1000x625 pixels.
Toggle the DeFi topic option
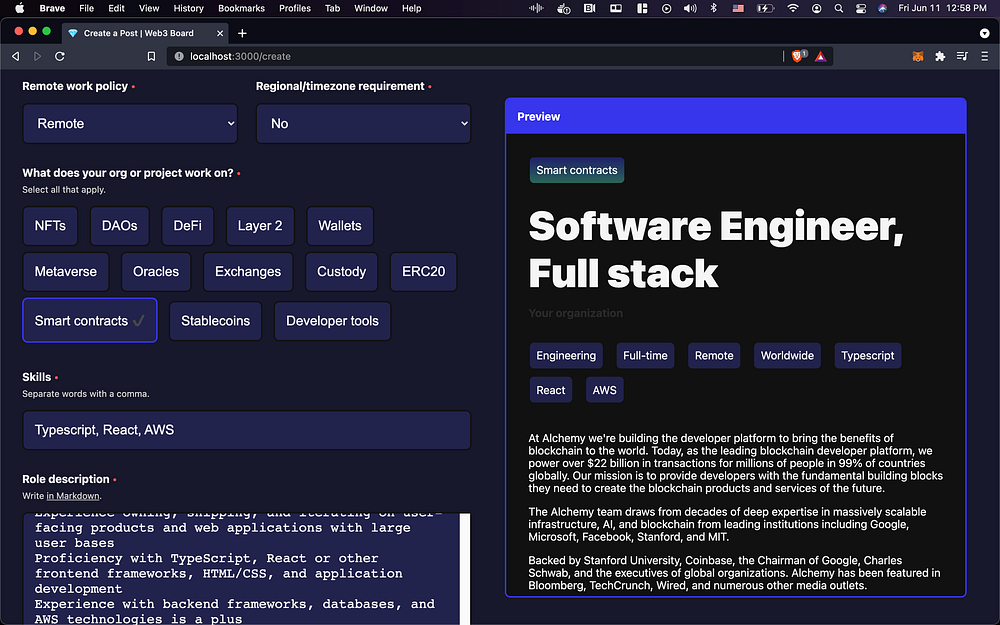pos(187,226)
